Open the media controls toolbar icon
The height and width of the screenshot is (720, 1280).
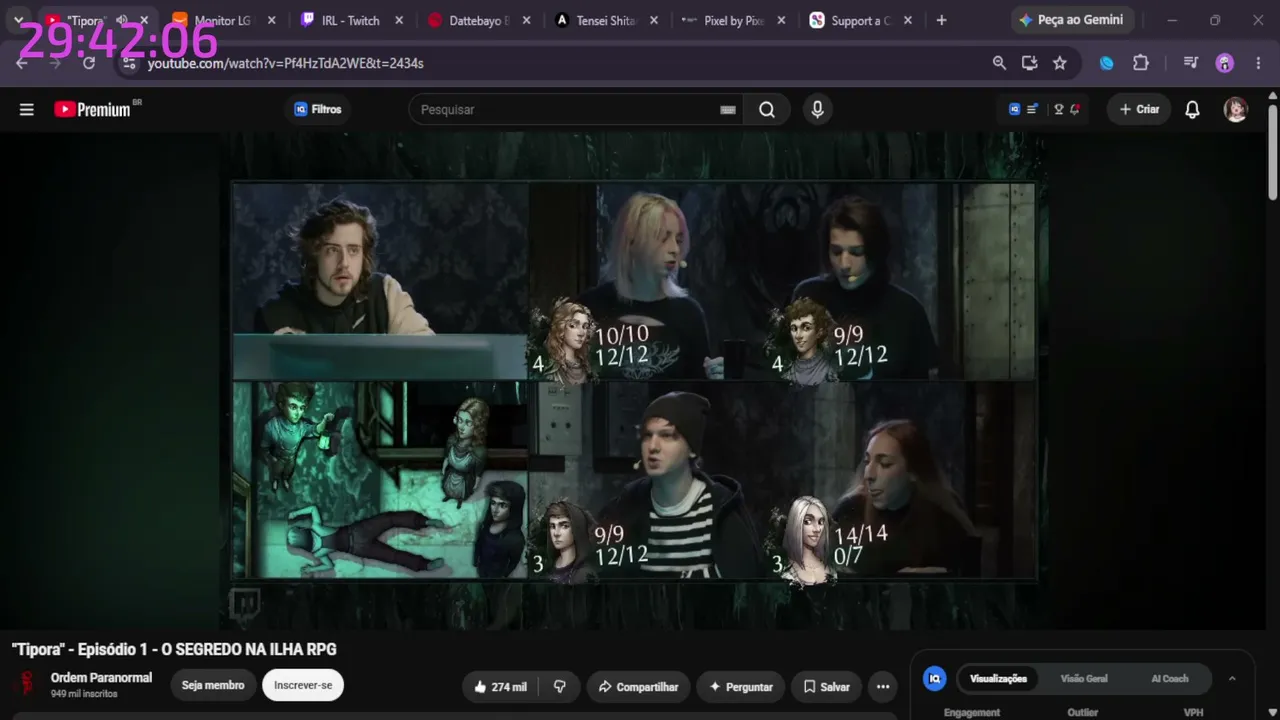click(1190, 63)
